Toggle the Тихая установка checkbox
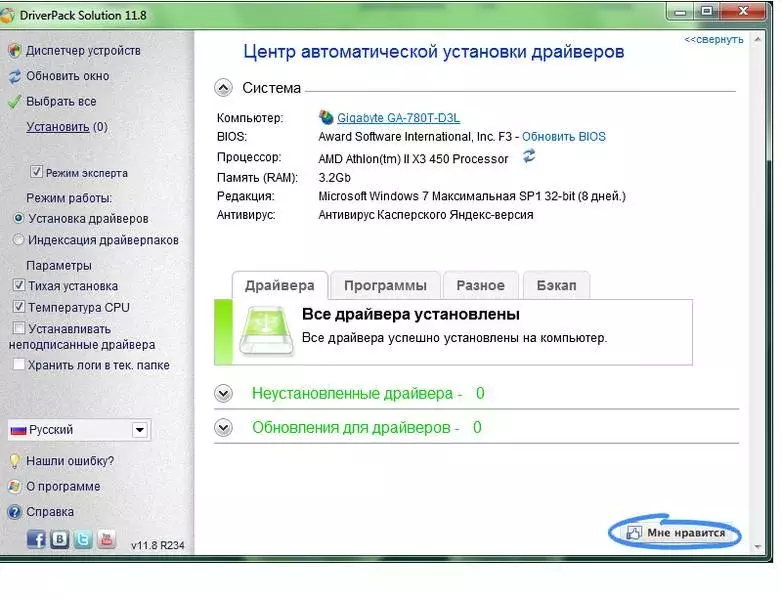This screenshot has height=600, width=782. pos(18,285)
